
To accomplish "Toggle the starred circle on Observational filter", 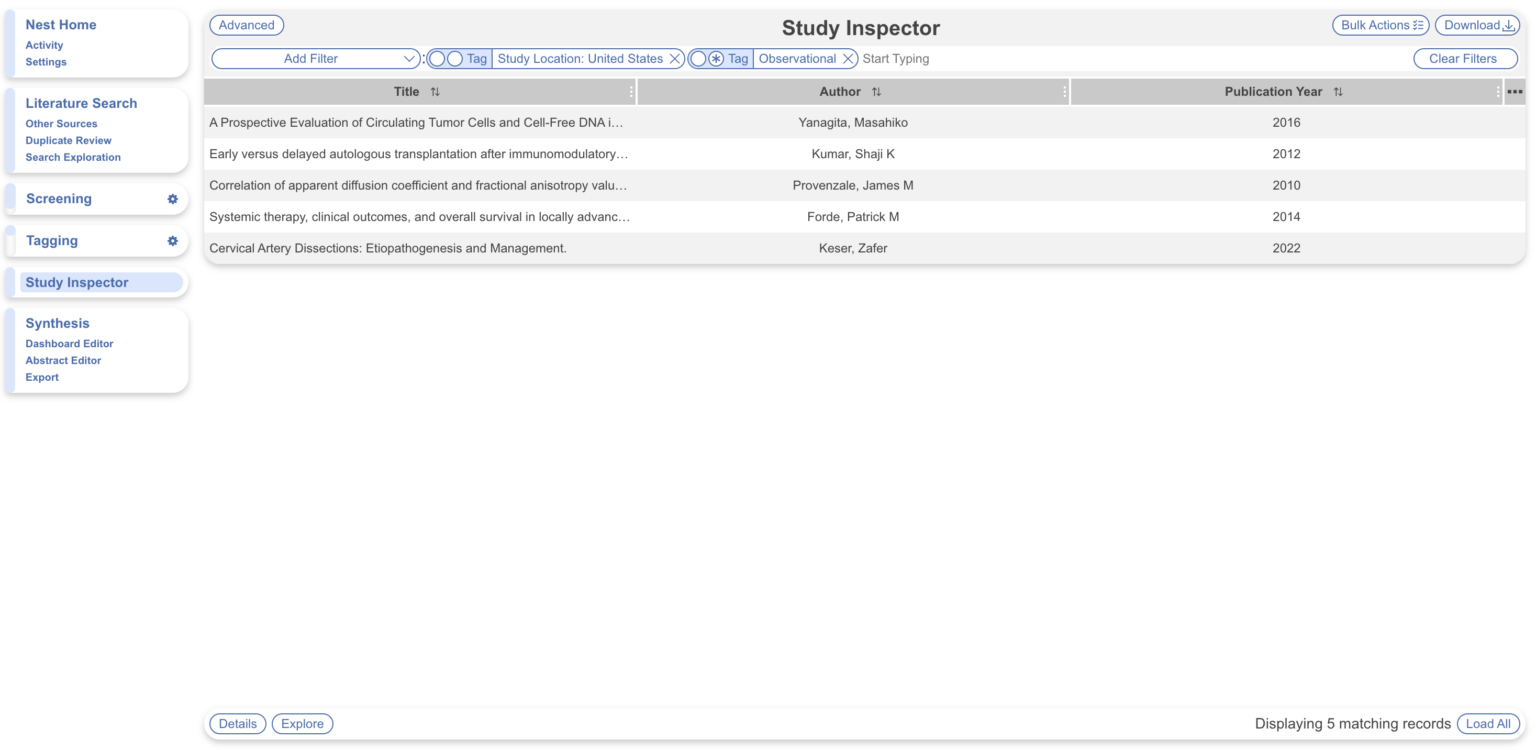I will (714, 58).
